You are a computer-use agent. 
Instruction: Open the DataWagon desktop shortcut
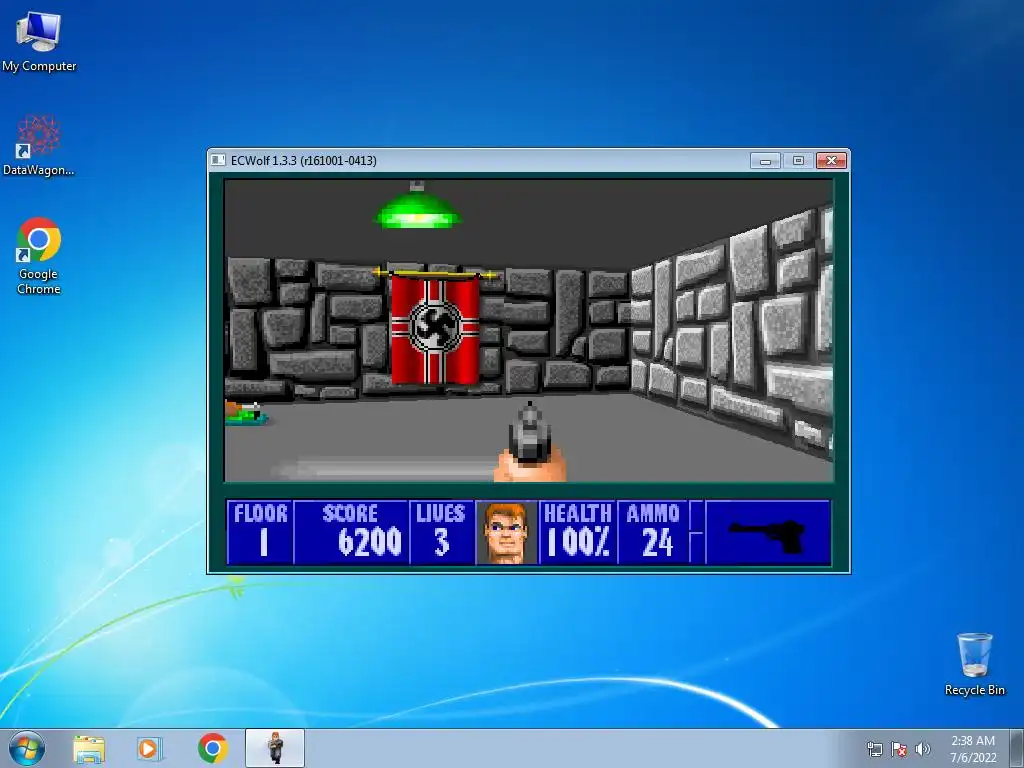[39, 145]
